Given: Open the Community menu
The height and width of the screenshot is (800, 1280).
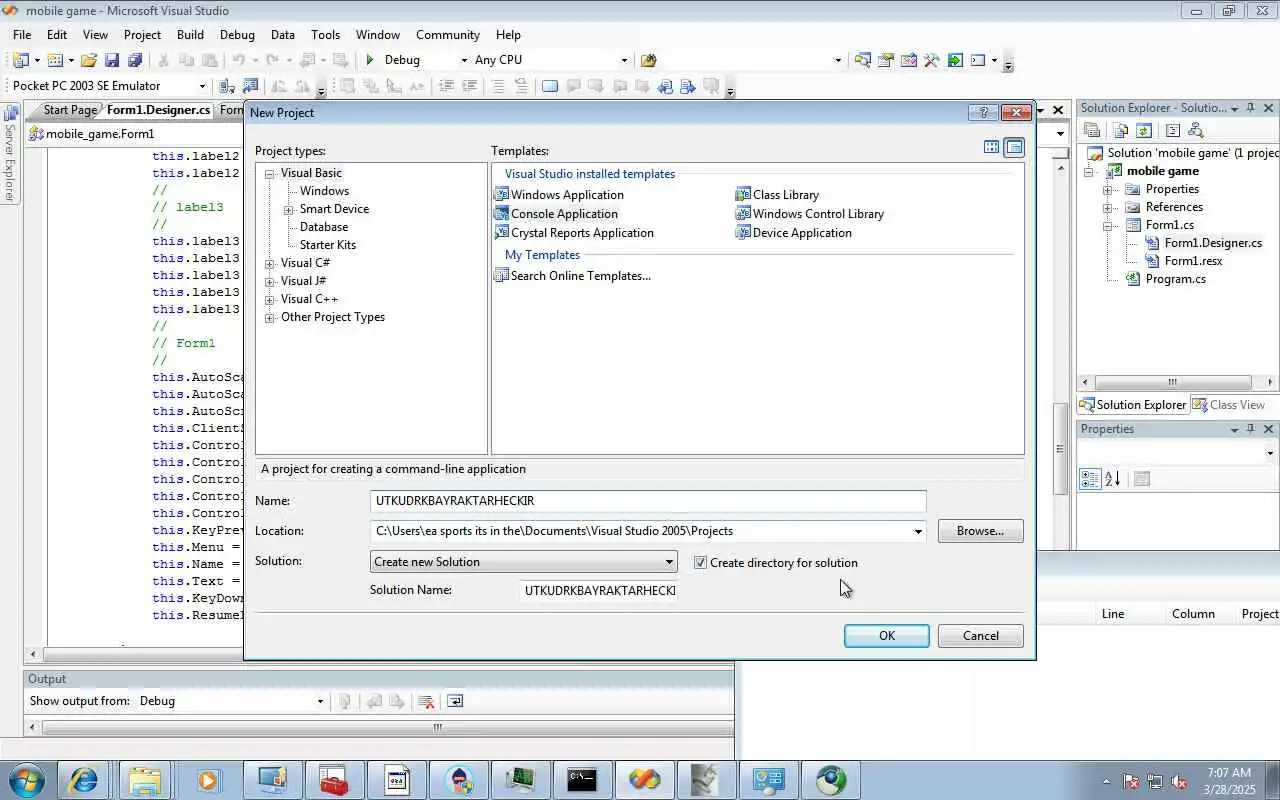Looking at the screenshot, I should (448, 35).
